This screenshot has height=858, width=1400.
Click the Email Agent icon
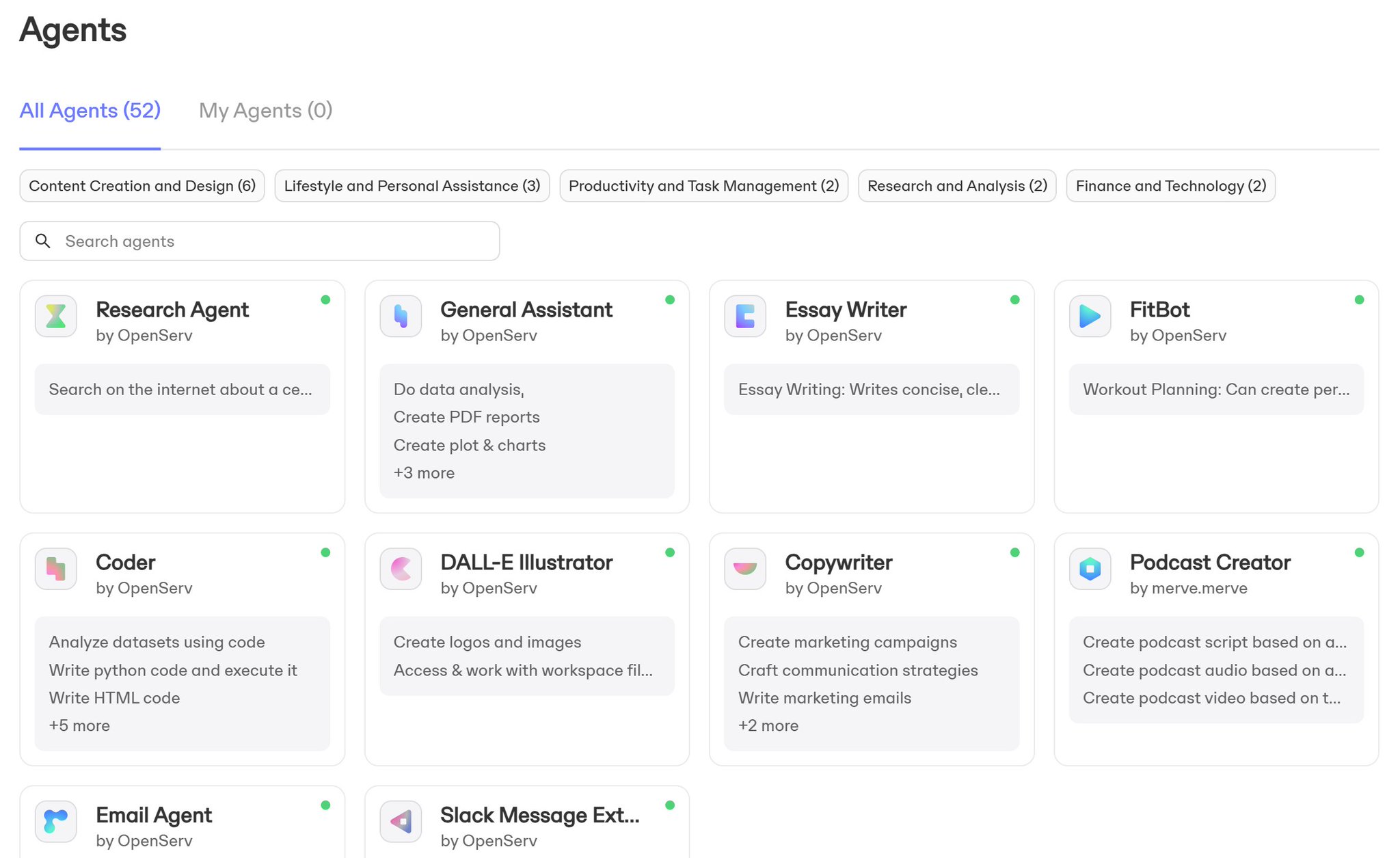pos(56,821)
